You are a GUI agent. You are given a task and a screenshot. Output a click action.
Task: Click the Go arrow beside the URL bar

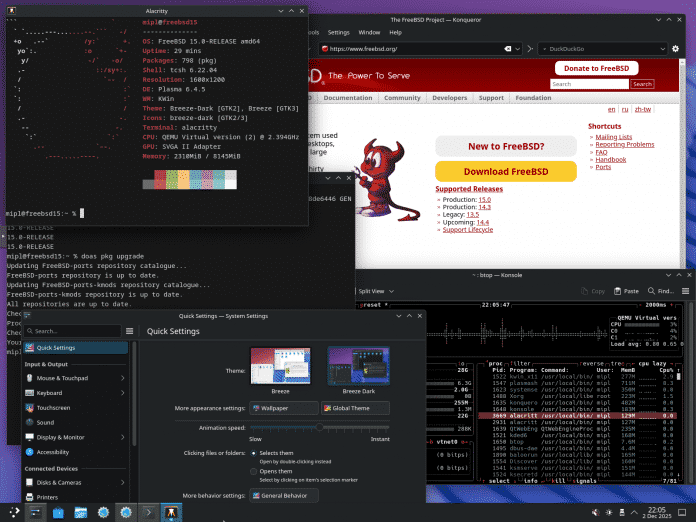tap(530, 49)
